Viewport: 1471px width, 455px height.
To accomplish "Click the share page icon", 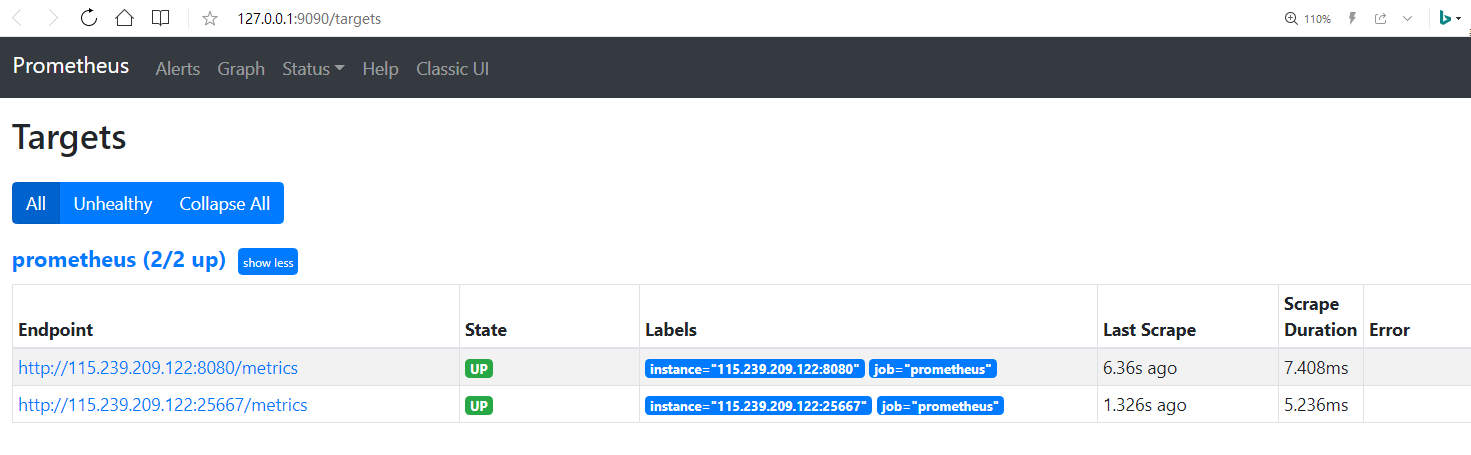I will coord(1380,19).
